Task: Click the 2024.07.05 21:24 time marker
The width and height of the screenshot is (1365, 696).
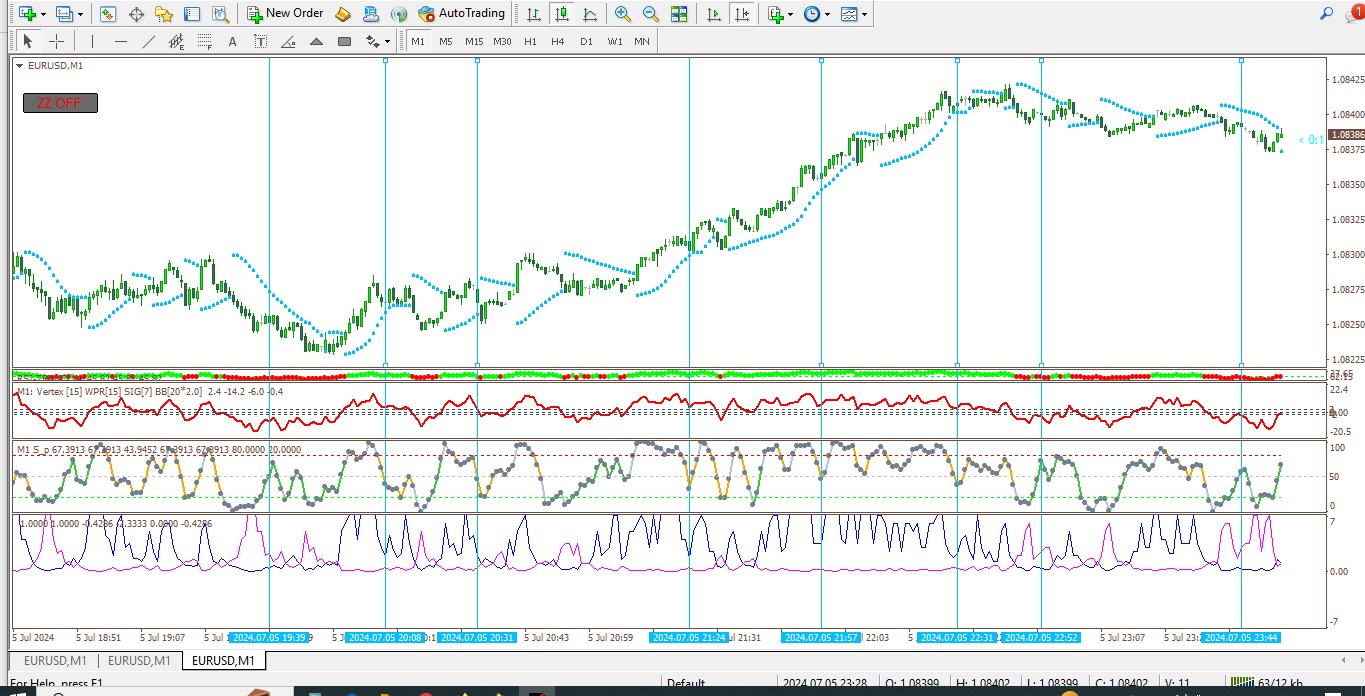Action: (689, 637)
